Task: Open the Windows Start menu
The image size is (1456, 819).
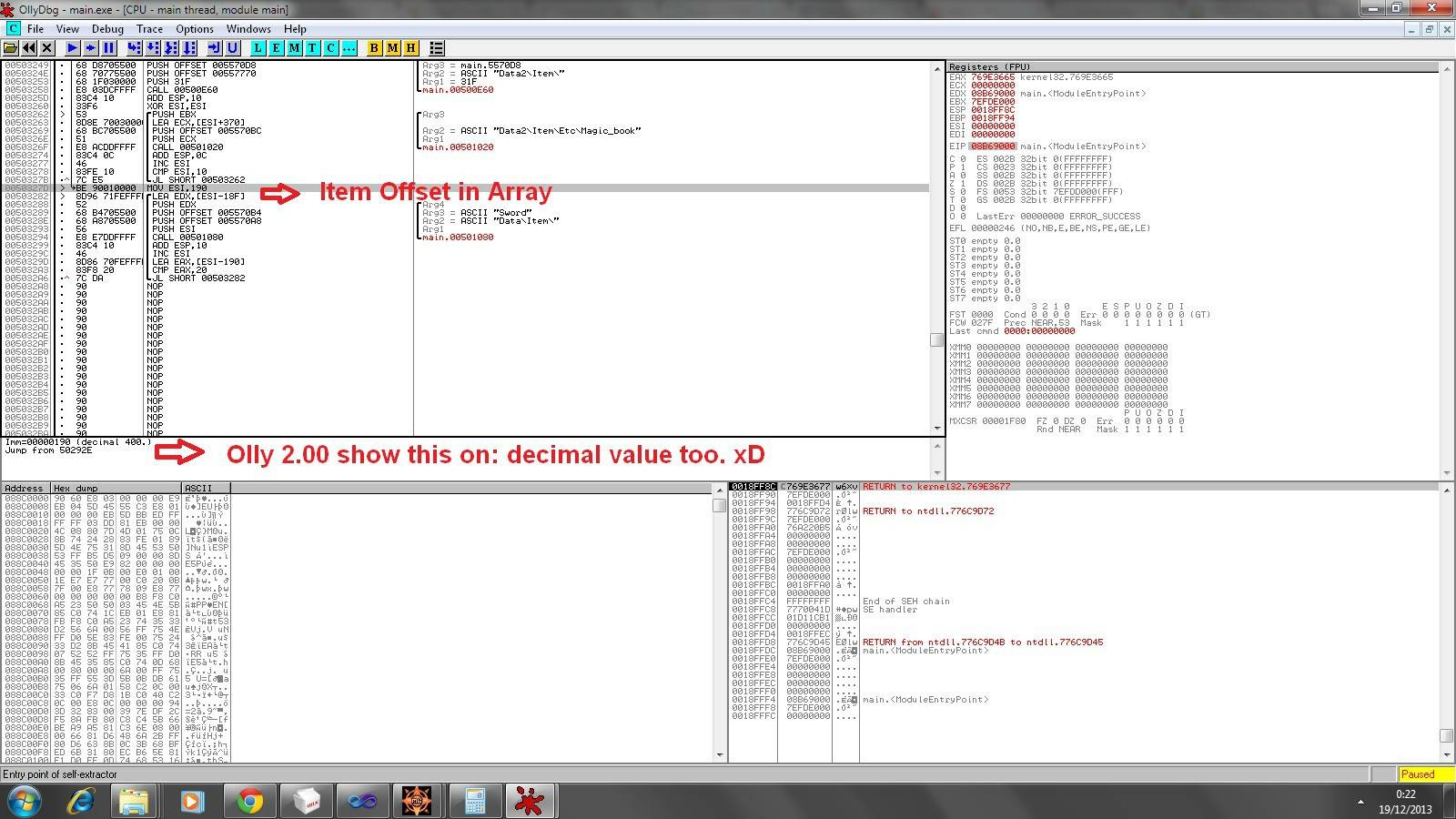Action: pos(25,802)
